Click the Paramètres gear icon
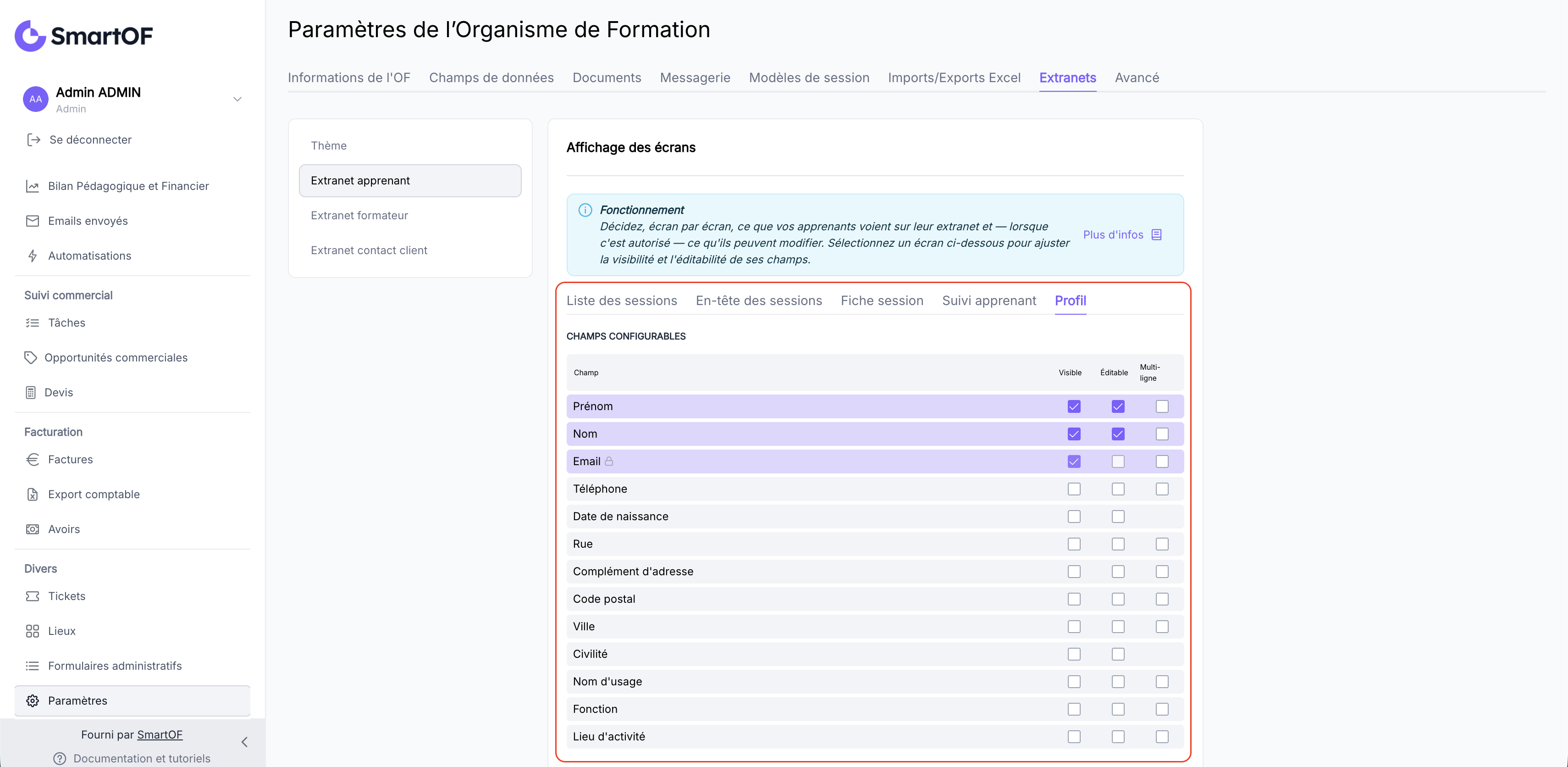 coord(32,700)
